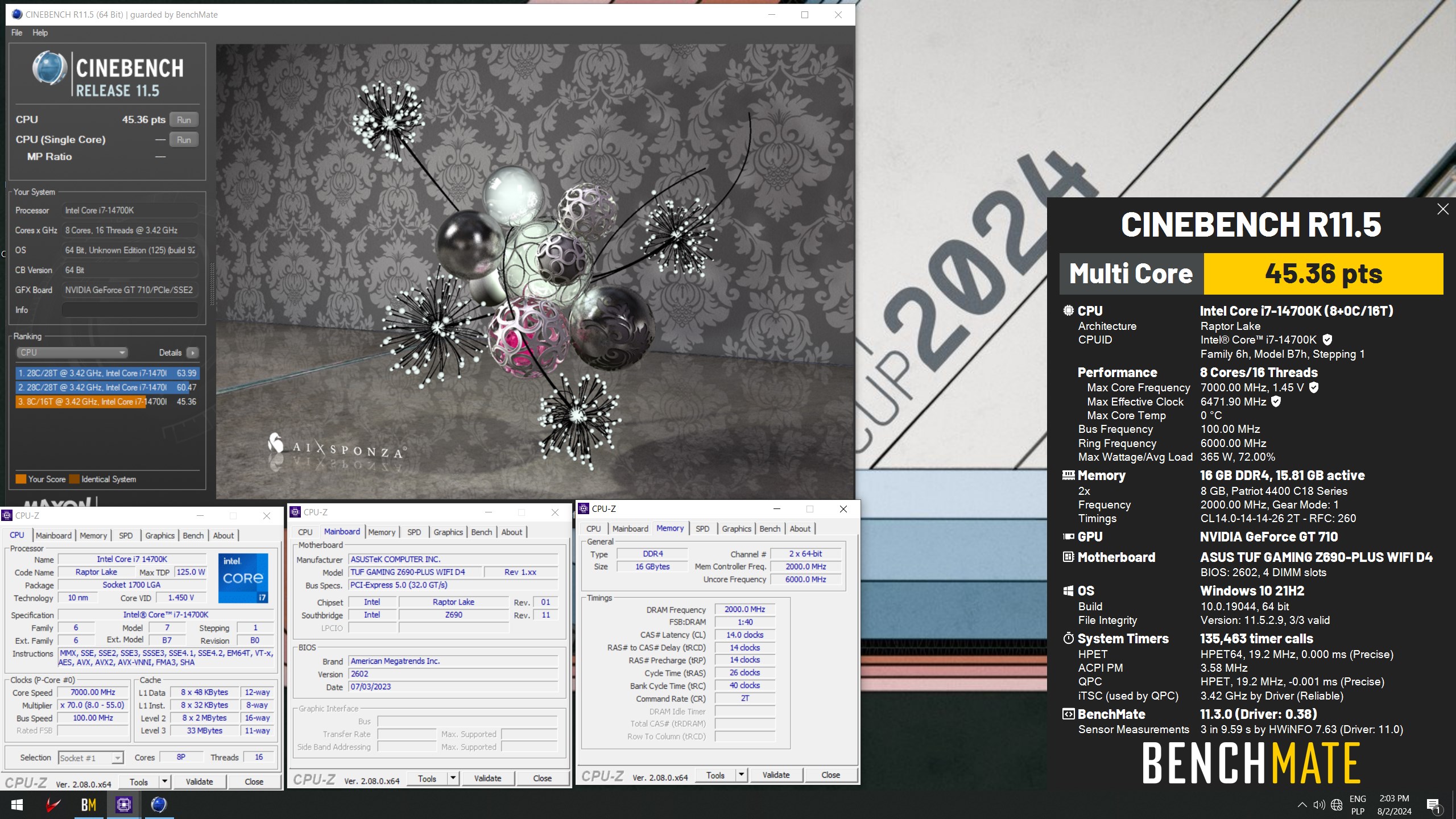The width and height of the screenshot is (1456, 819).
Task: Expand Tools dropdown arrow in CPU-Z CPU window
Action: [x=164, y=781]
